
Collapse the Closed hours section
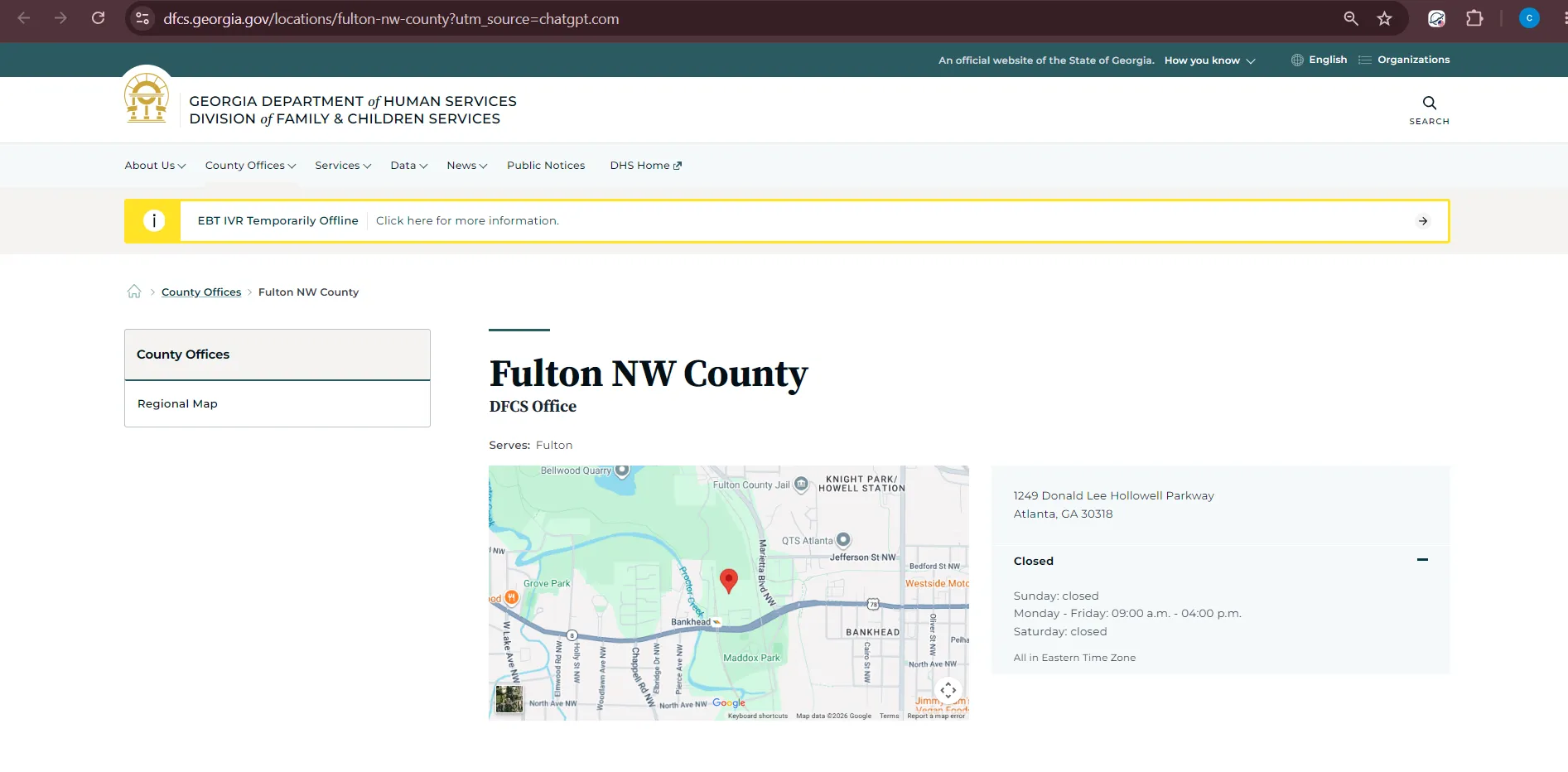coord(1422,560)
